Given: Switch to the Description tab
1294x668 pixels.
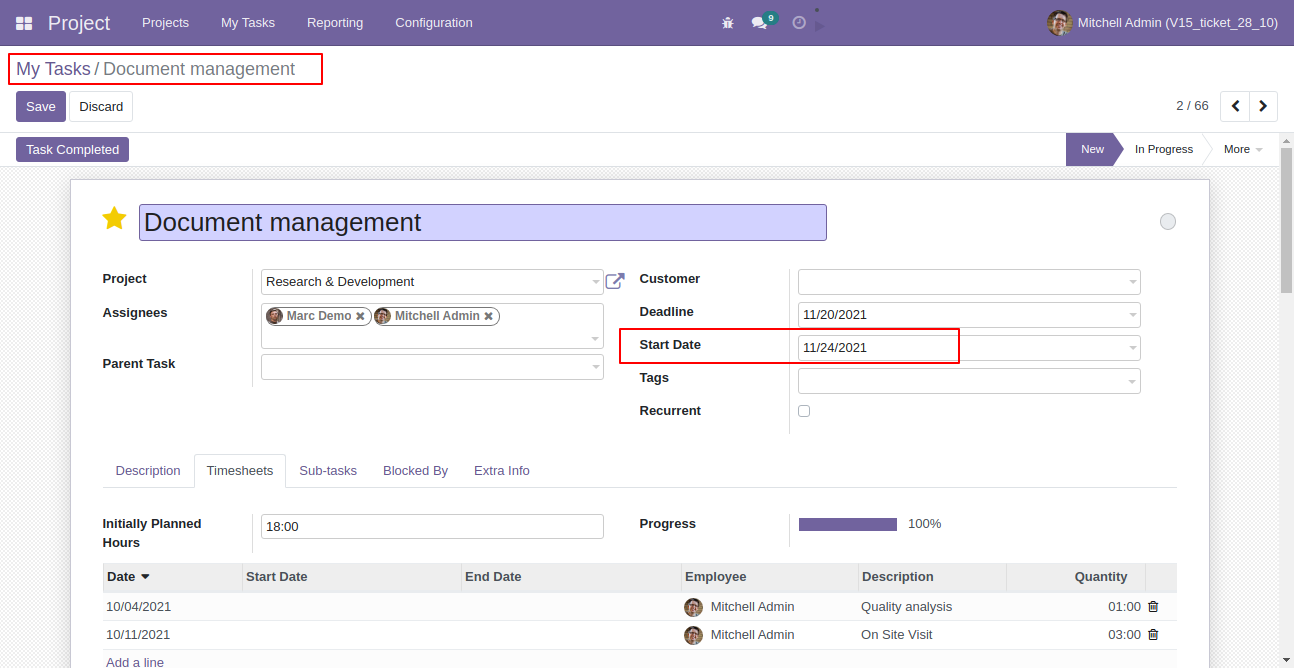Looking at the screenshot, I should [148, 471].
